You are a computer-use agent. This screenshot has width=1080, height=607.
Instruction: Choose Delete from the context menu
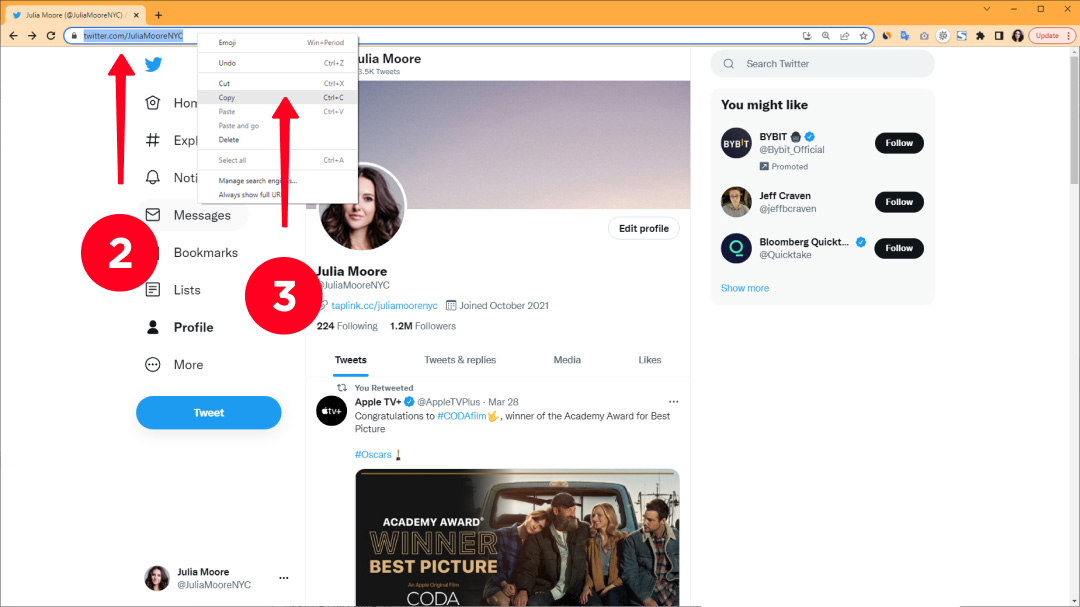278,140
